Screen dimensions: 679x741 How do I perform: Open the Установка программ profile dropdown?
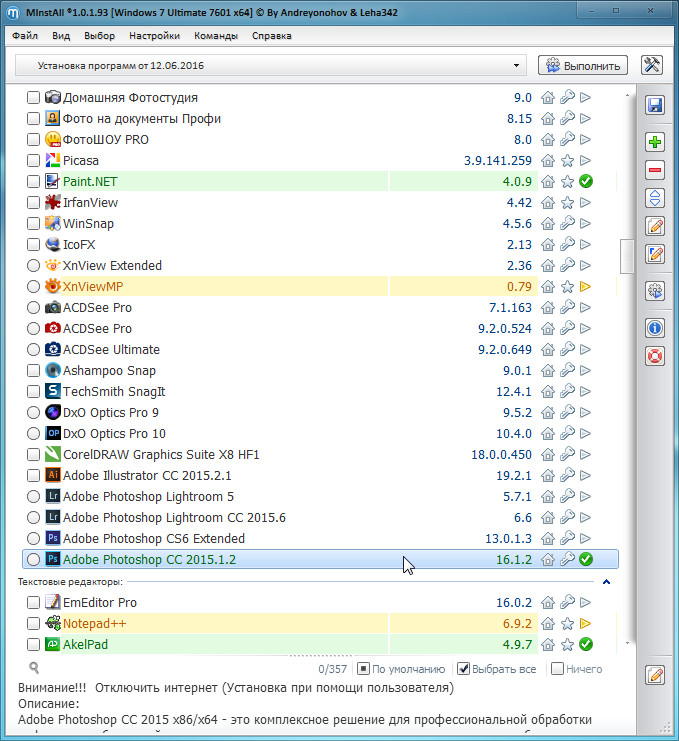(271, 66)
